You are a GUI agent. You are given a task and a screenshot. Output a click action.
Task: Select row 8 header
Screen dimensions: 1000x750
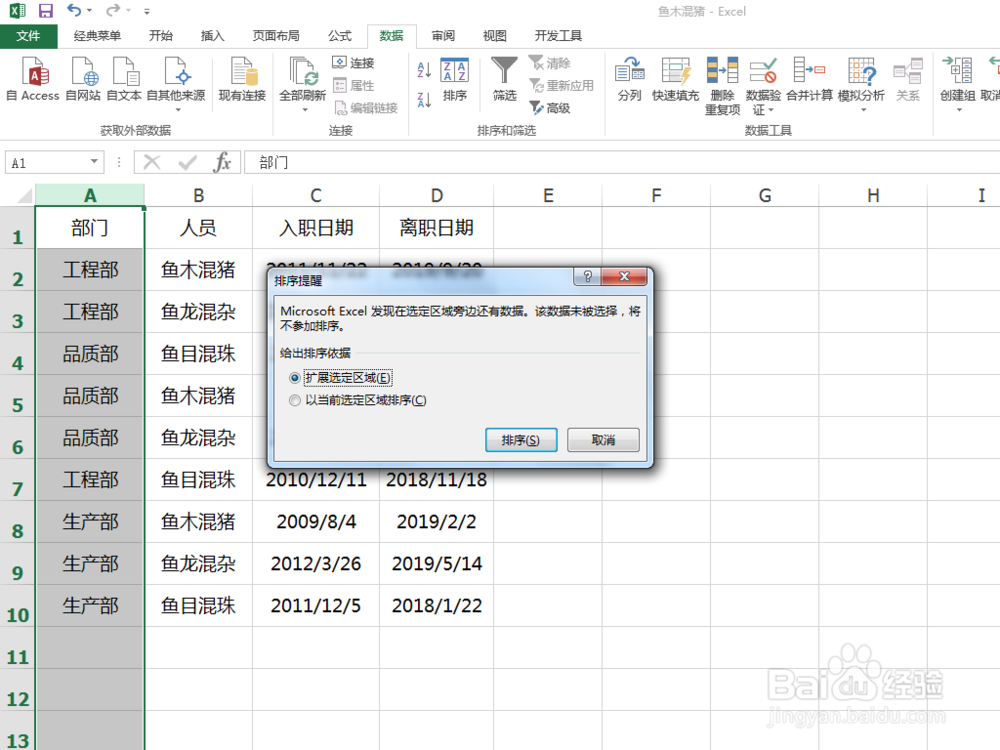(17, 522)
